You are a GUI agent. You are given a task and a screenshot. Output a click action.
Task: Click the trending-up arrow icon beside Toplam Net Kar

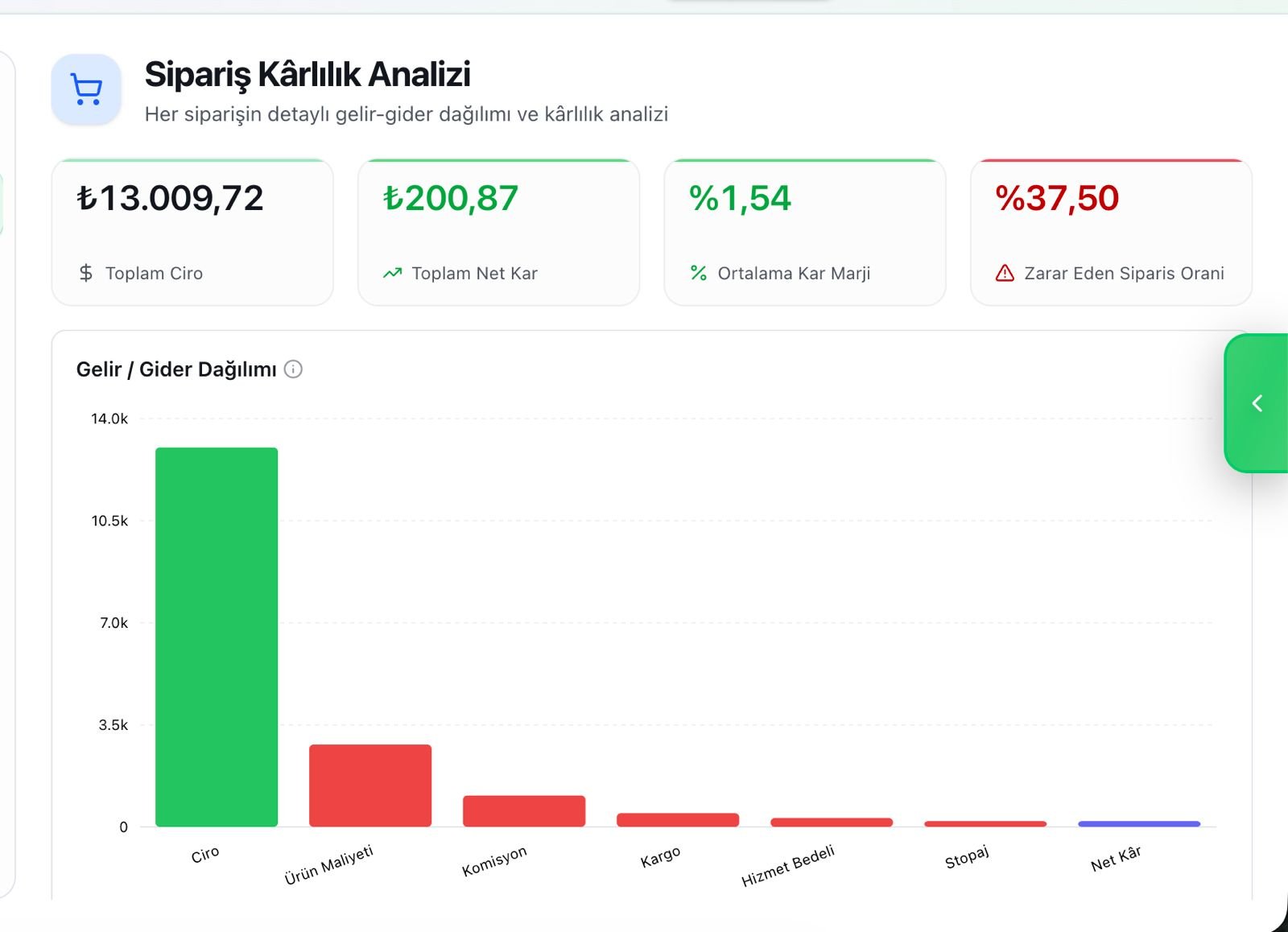[x=392, y=273]
